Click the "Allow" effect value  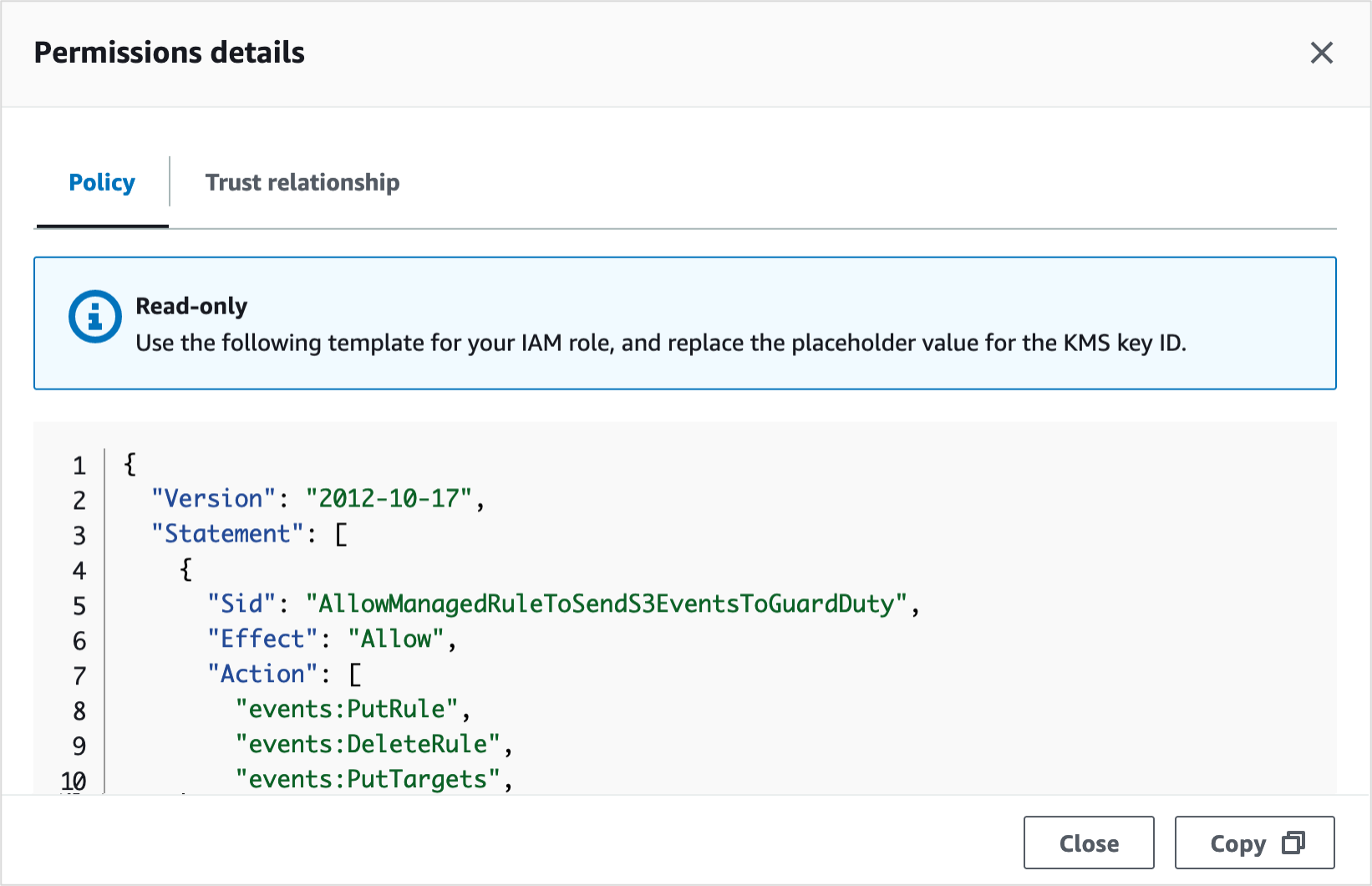point(396,639)
